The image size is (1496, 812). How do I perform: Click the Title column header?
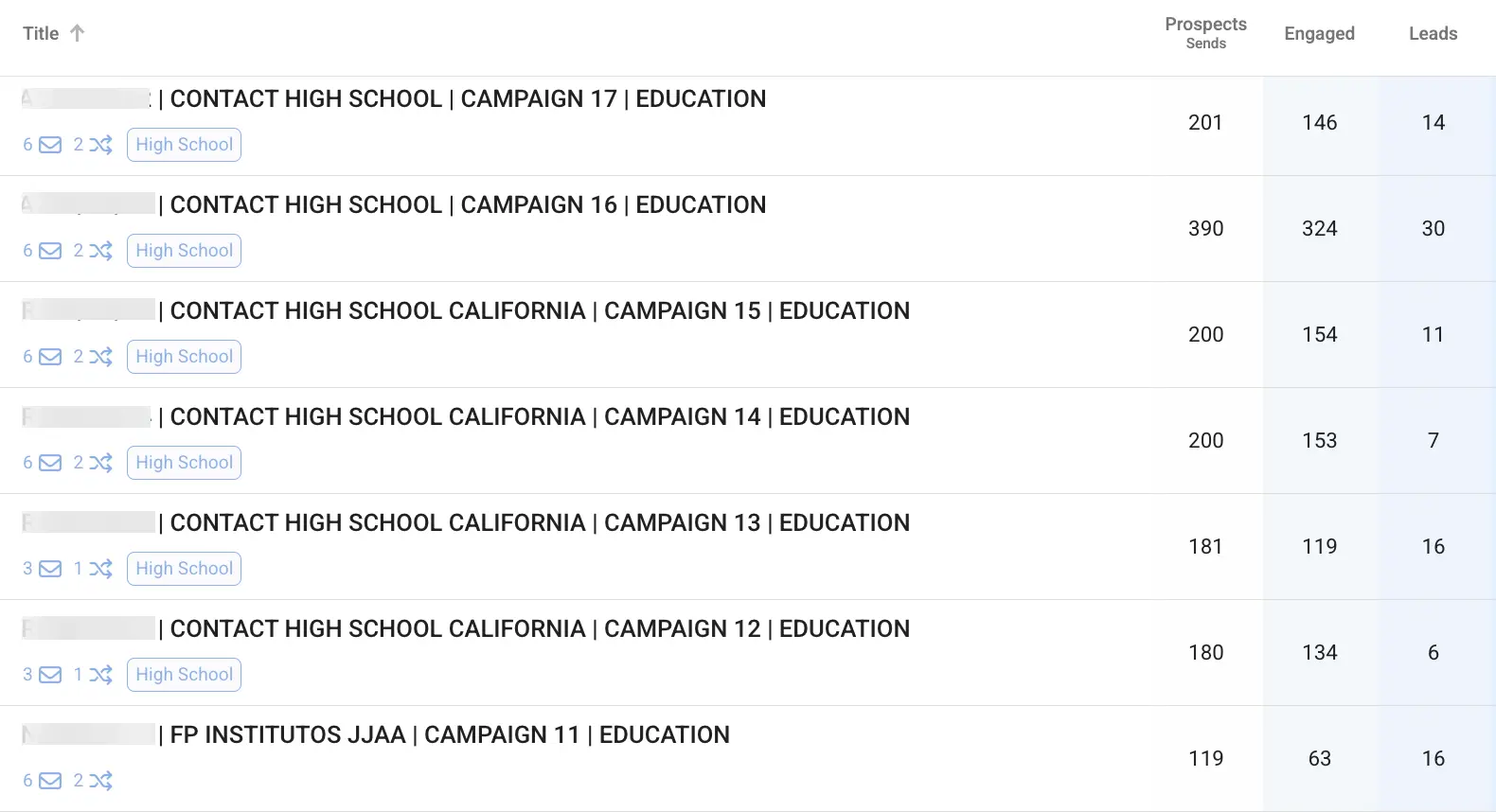(x=40, y=32)
